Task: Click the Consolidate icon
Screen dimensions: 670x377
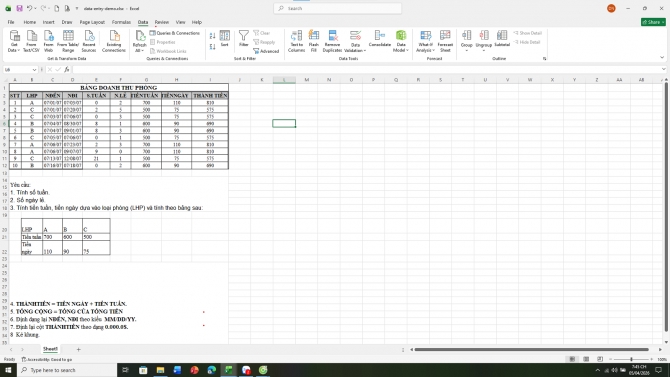Action: [379, 39]
